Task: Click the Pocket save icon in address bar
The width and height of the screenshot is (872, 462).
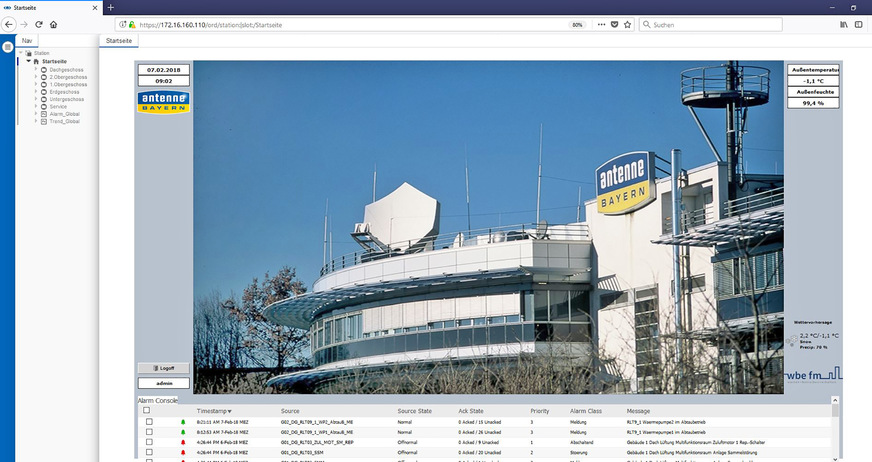Action: 615,24
